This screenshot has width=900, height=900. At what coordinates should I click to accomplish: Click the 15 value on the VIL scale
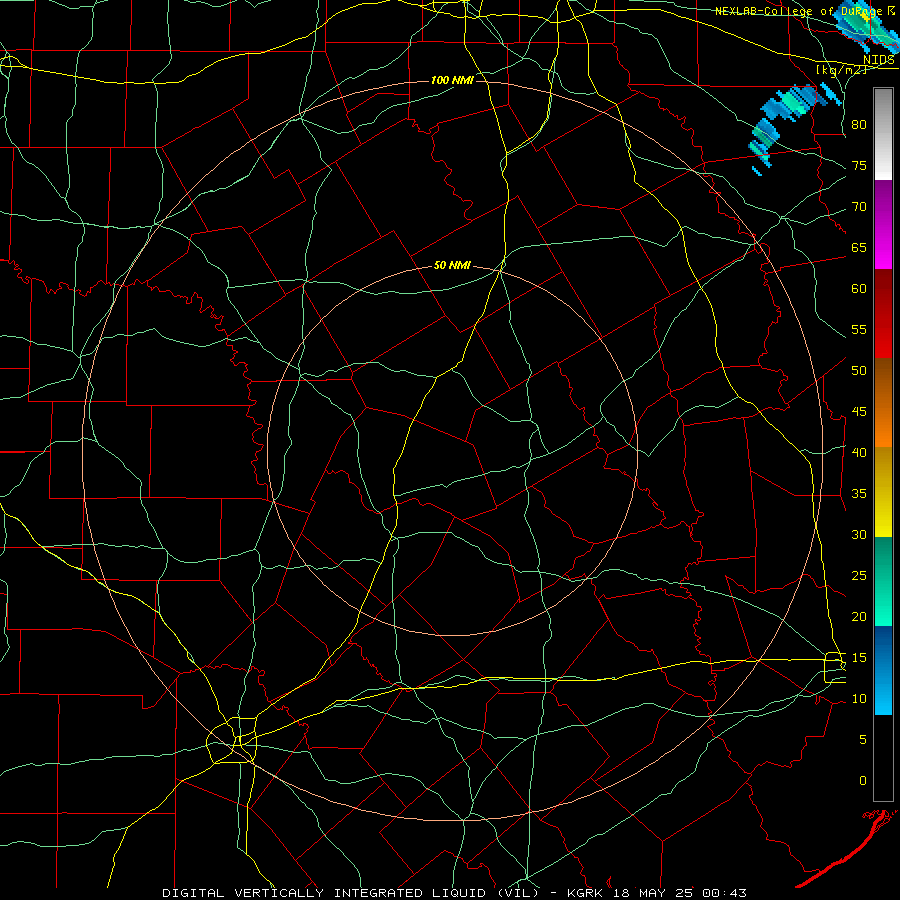pyautogui.click(x=859, y=658)
